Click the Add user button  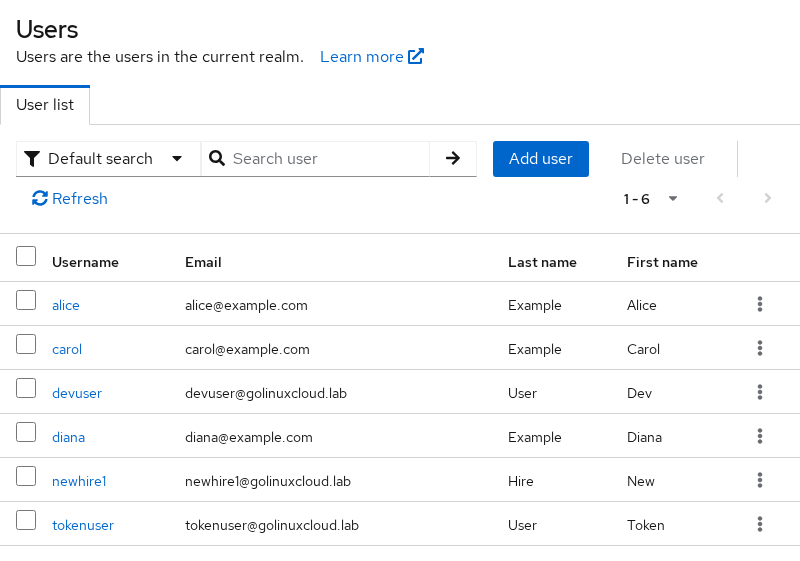tap(541, 159)
